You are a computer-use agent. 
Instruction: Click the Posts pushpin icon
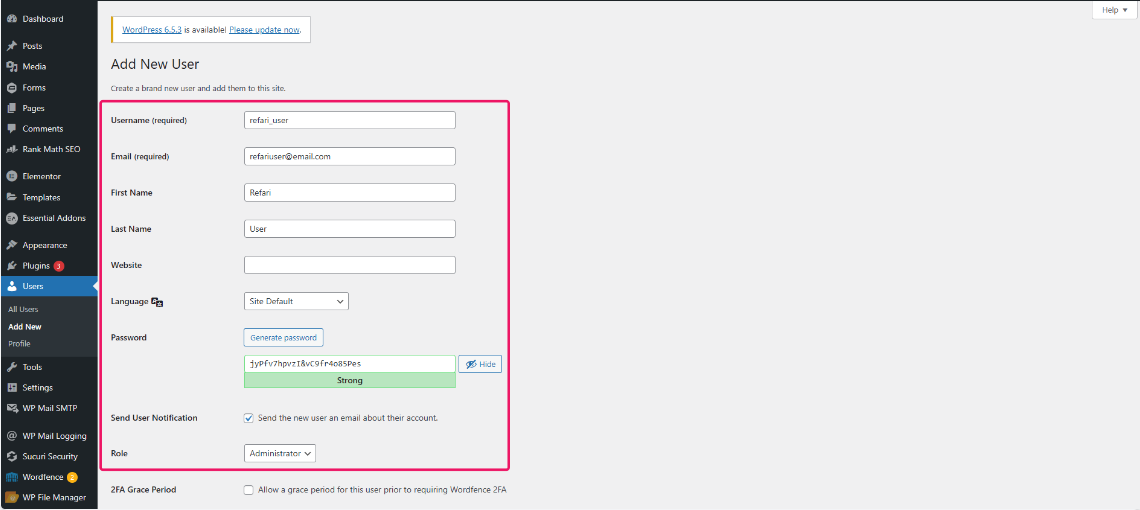coord(12,46)
